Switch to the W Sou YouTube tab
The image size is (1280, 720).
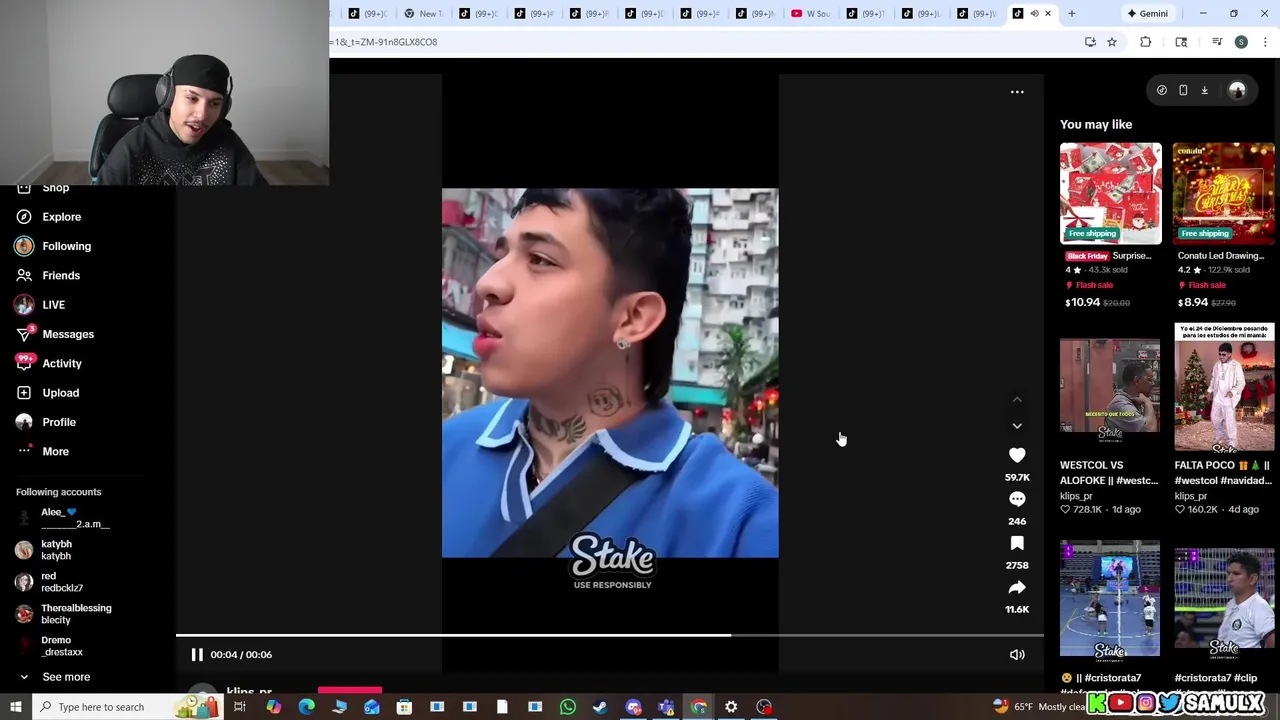point(811,13)
